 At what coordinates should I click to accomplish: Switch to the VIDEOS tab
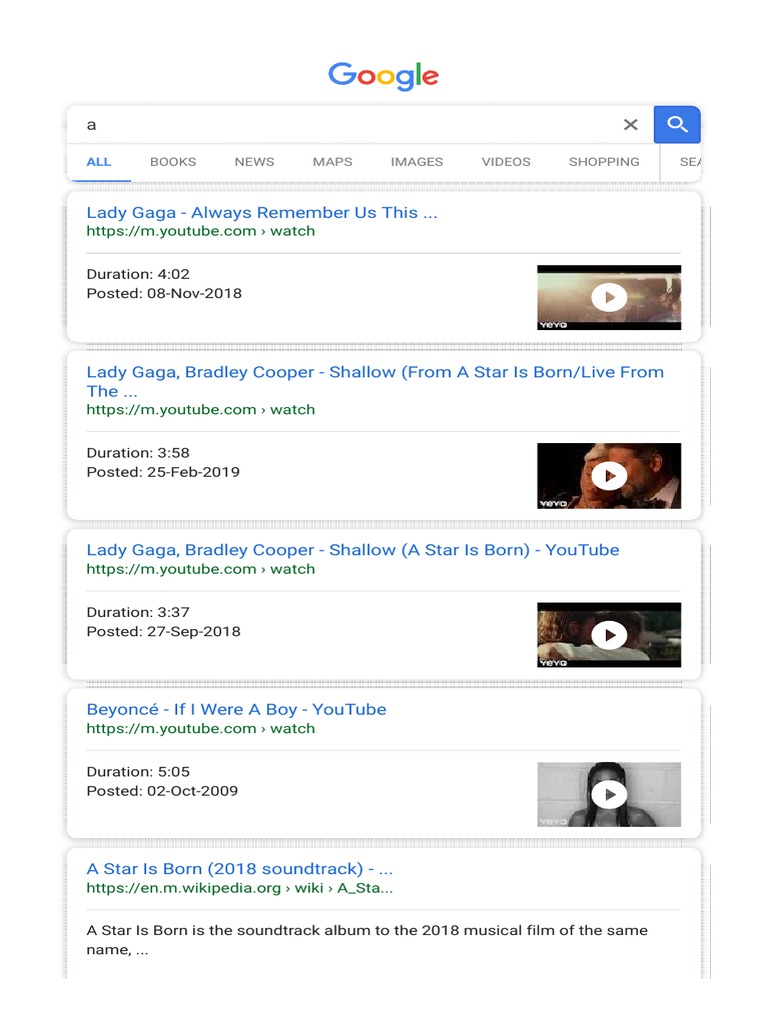[506, 162]
